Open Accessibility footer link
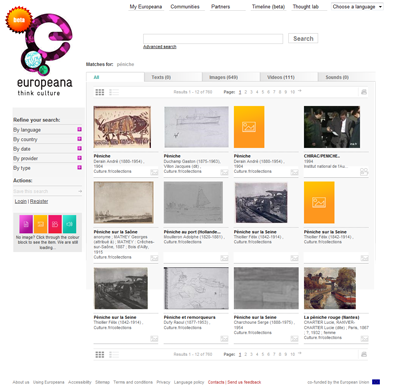Screen dimensions: 400x392 (x=80, y=382)
